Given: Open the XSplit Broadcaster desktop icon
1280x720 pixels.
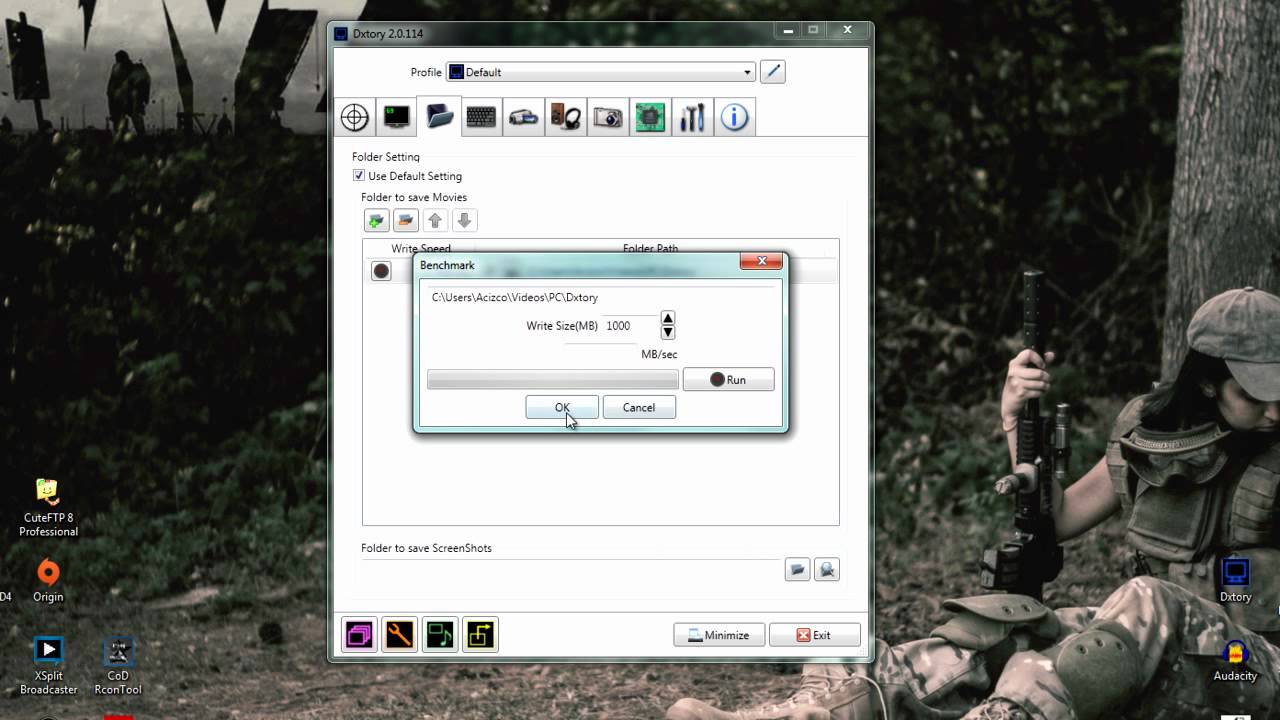Looking at the screenshot, I should (48, 666).
